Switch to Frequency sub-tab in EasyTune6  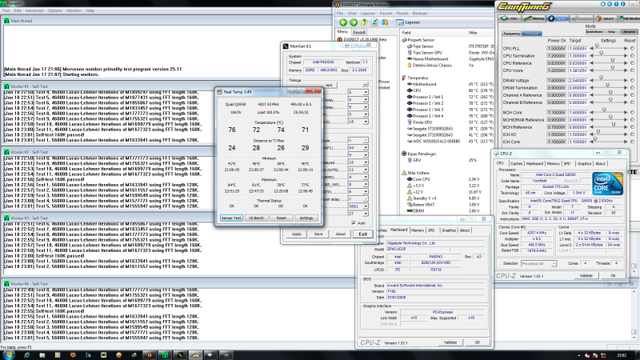coord(511,33)
